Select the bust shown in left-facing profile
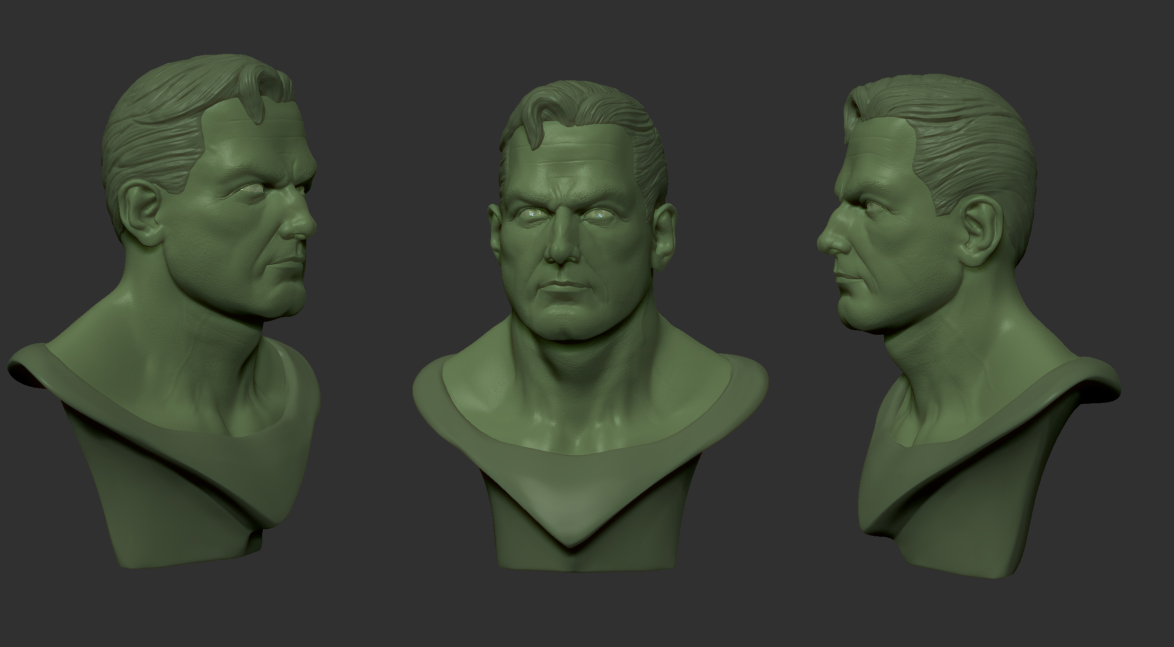Viewport: 1174px width, 647px height. (x=968, y=326)
